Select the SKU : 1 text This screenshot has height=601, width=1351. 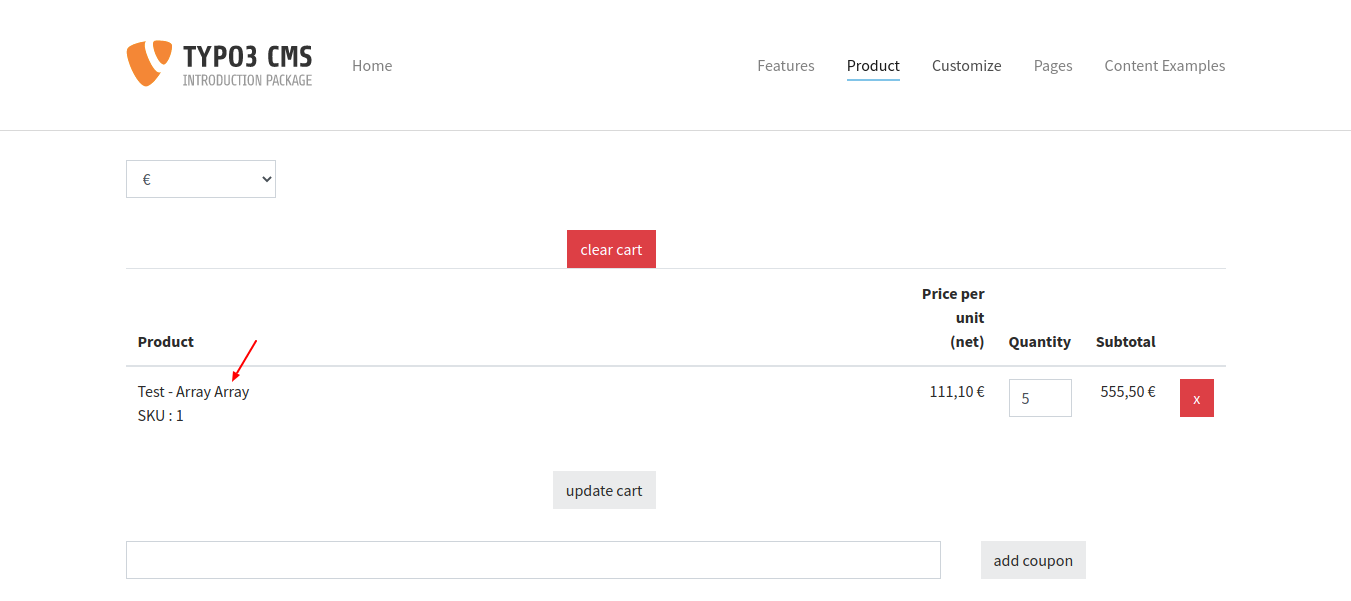click(161, 416)
